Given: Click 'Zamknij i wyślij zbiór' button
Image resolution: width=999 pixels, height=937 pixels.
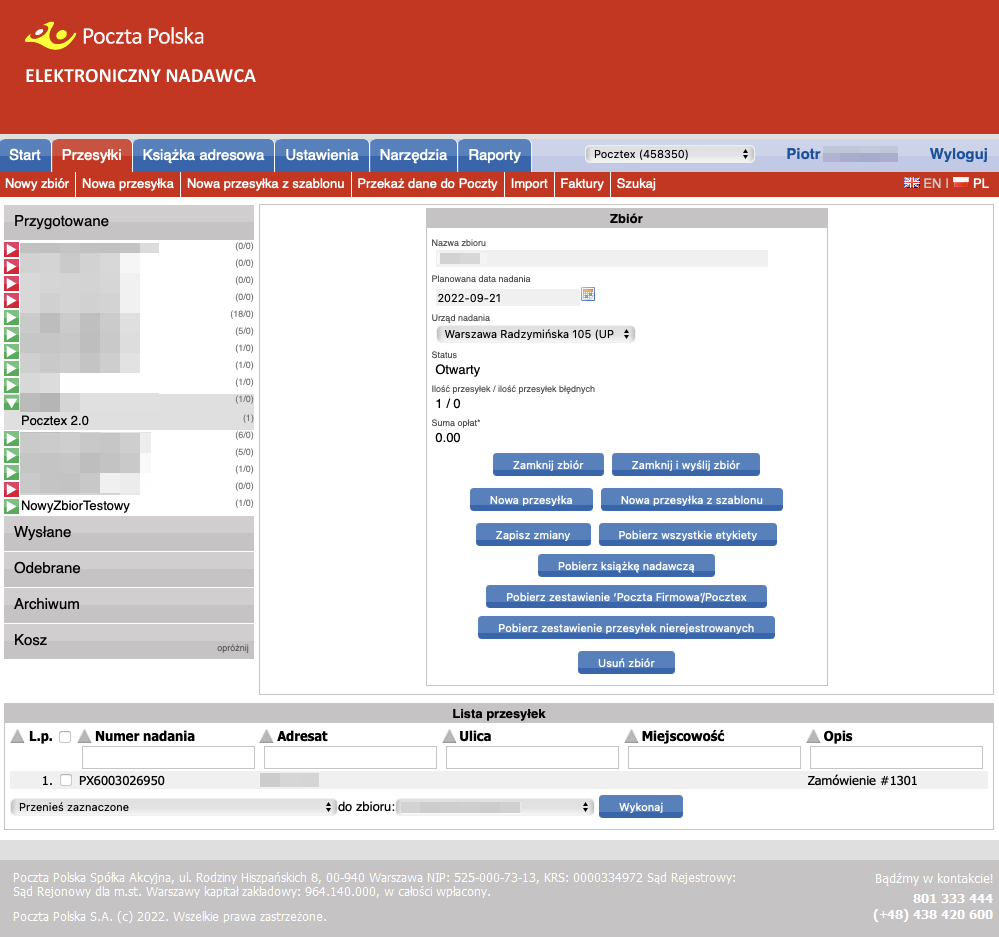Looking at the screenshot, I should 686,465.
